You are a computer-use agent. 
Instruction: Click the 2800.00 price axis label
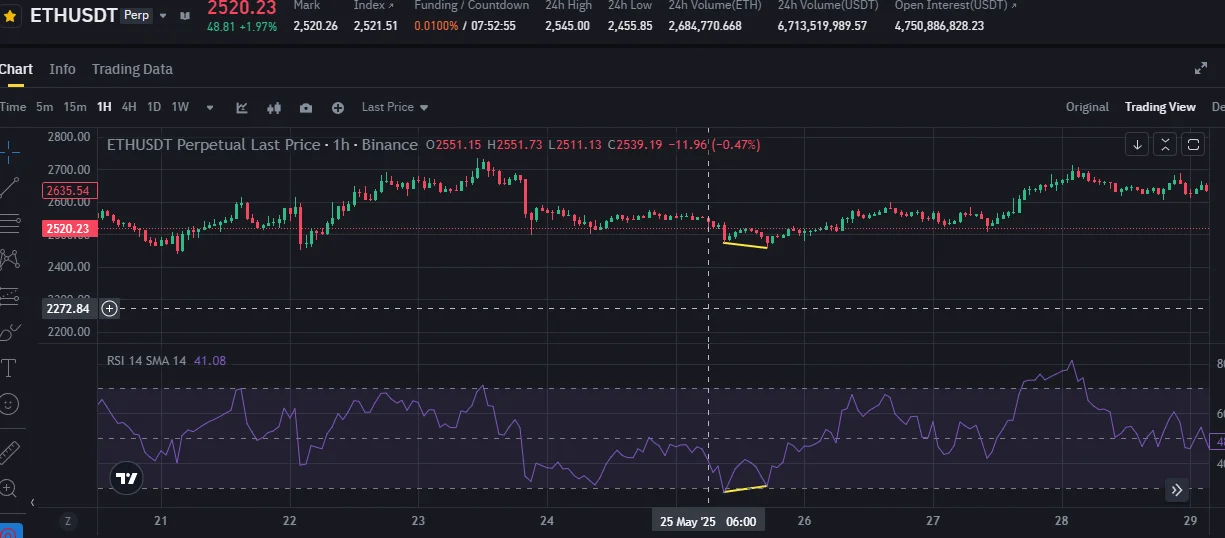tap(69, 137)
